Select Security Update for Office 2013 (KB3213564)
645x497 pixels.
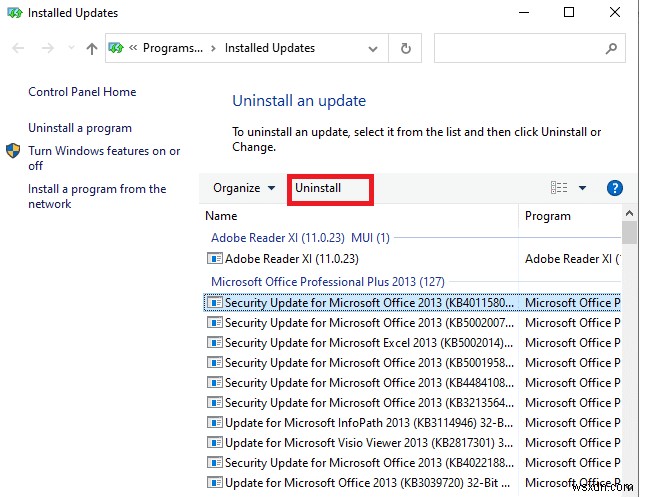[369, 402]
